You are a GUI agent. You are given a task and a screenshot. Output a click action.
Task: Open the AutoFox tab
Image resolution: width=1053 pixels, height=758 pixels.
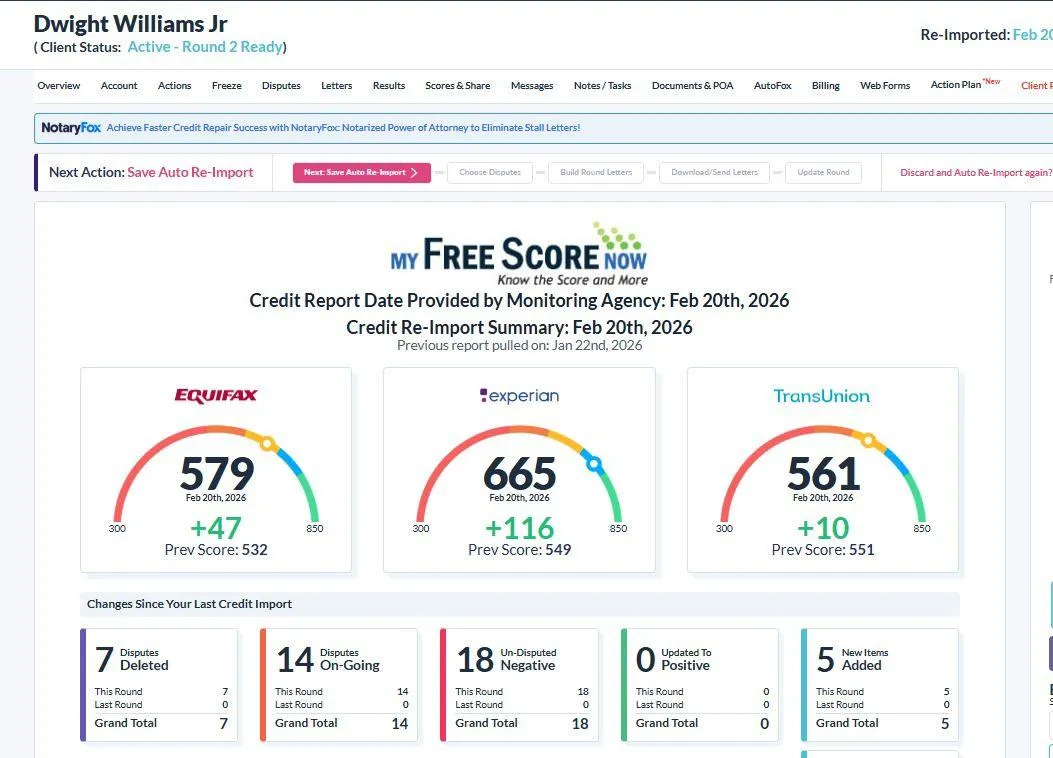(x=772, y=85)
